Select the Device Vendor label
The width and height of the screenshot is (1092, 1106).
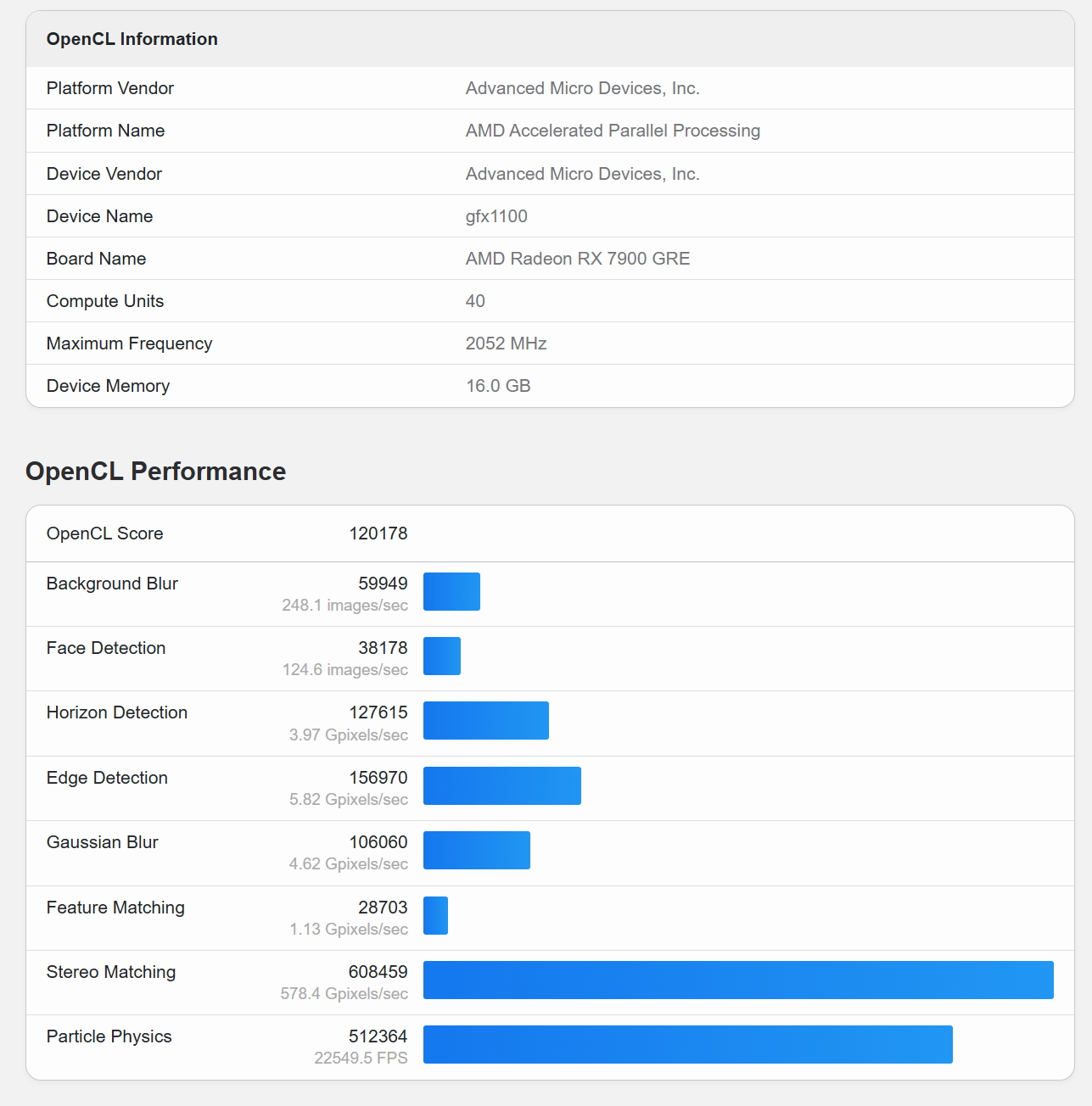coord(104,174)
